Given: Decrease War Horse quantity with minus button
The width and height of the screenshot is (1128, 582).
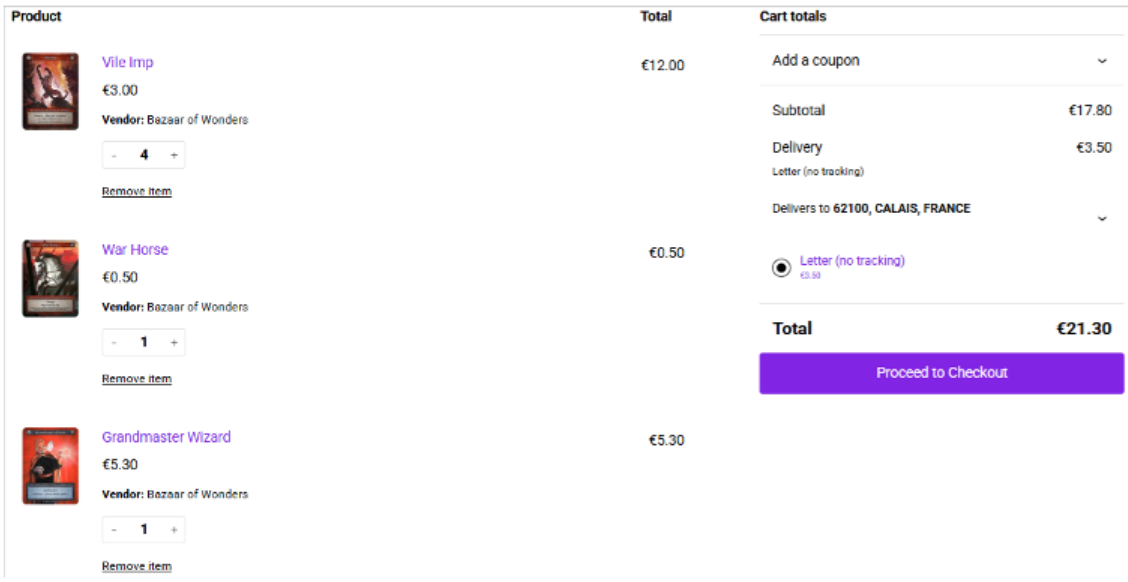Looking at the screenshot, I should coord(114,342).
